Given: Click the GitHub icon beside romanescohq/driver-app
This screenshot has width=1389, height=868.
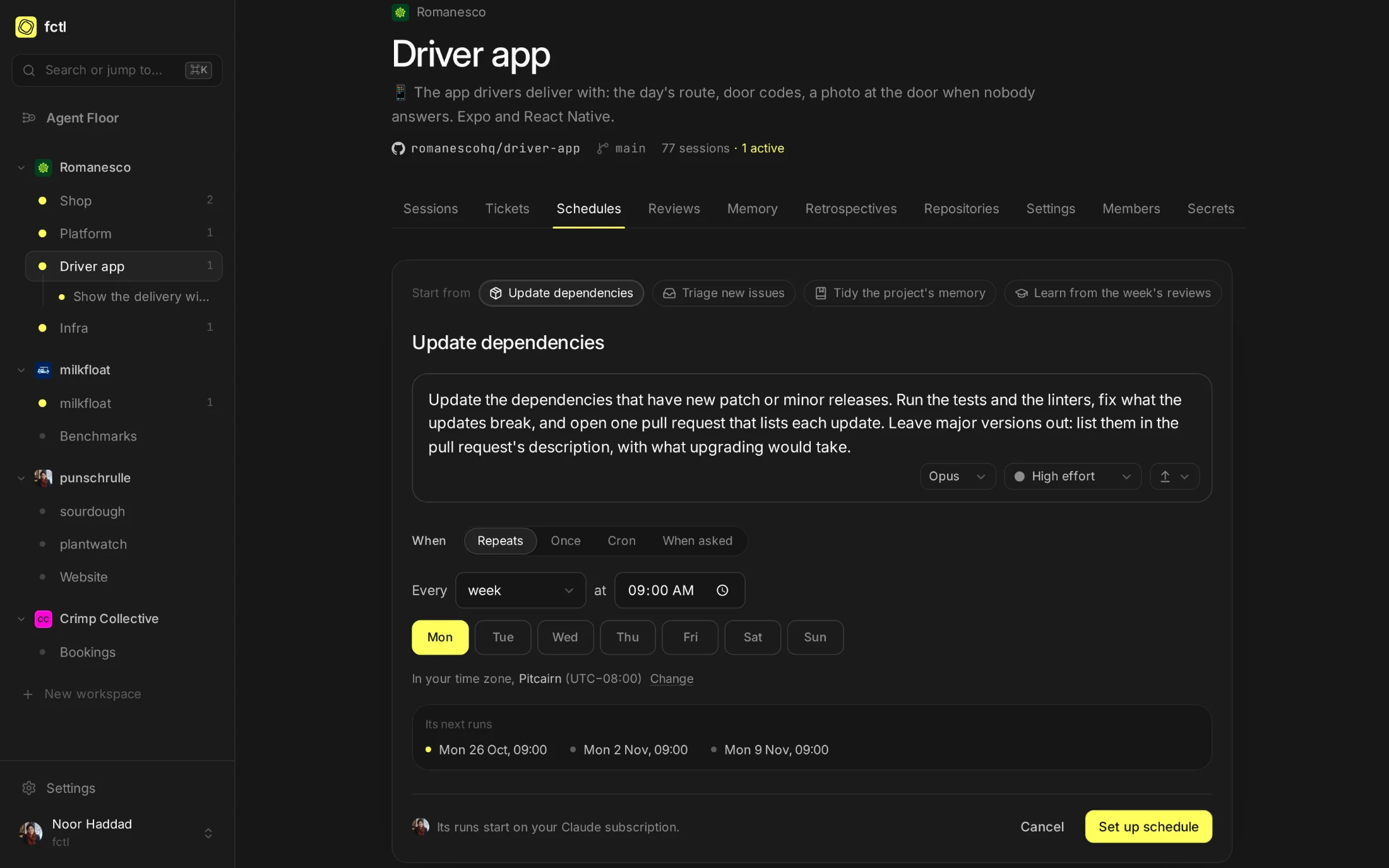Looking at the screenshot, I should tap(398, 148).
